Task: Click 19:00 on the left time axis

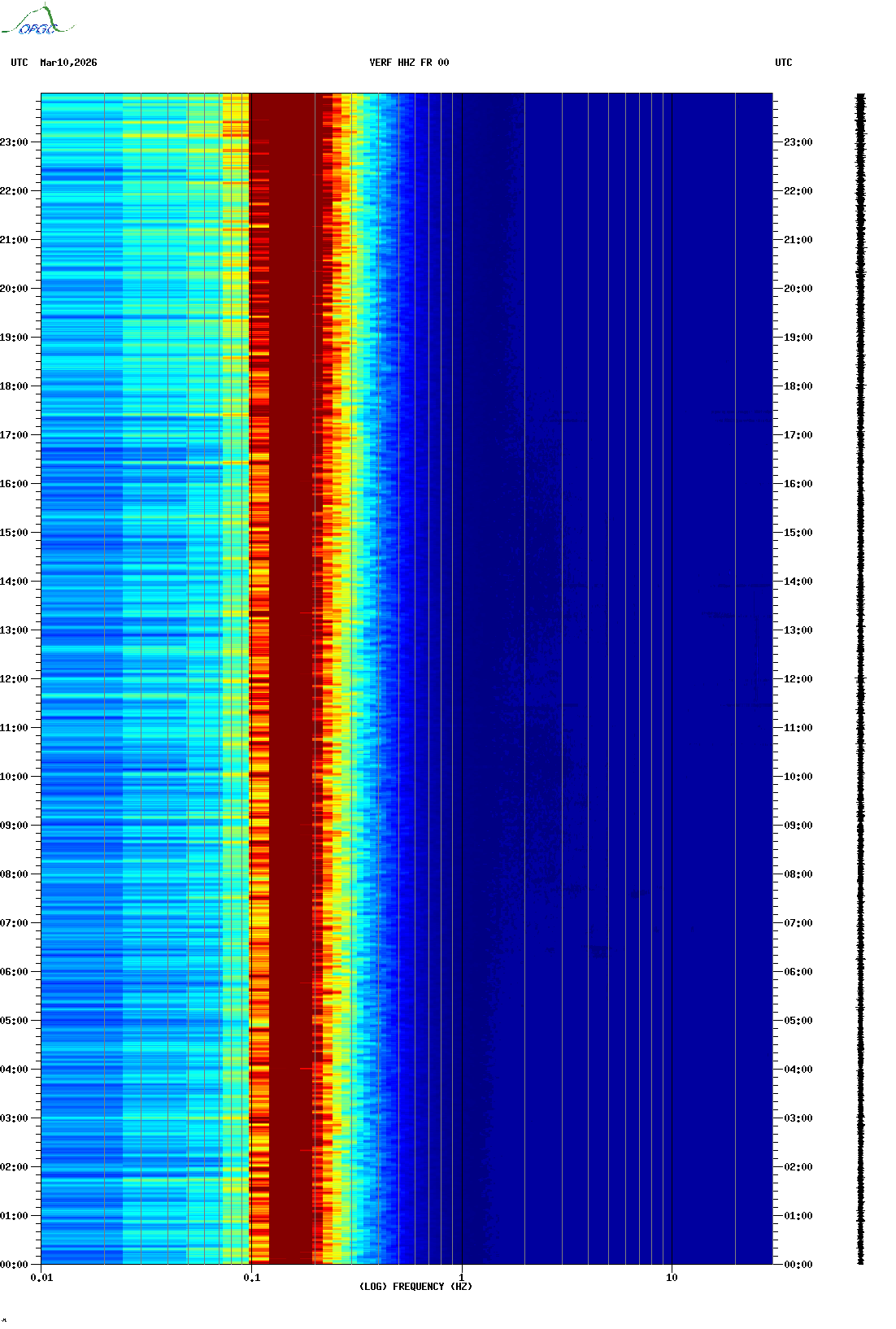Action: point(14,338)
